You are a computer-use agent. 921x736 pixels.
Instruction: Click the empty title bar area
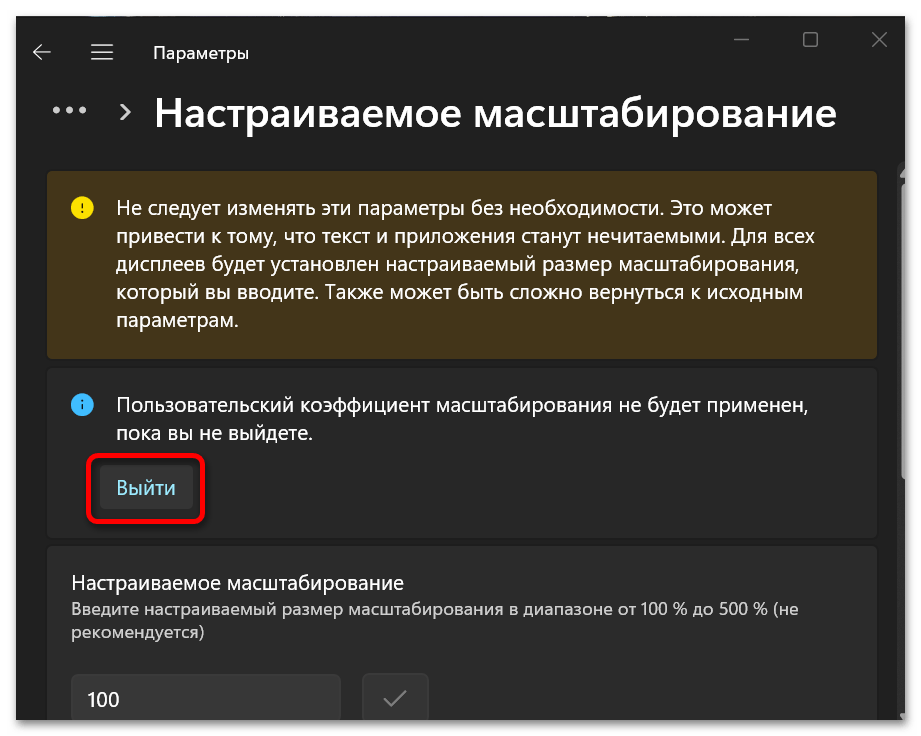(500, 45)
